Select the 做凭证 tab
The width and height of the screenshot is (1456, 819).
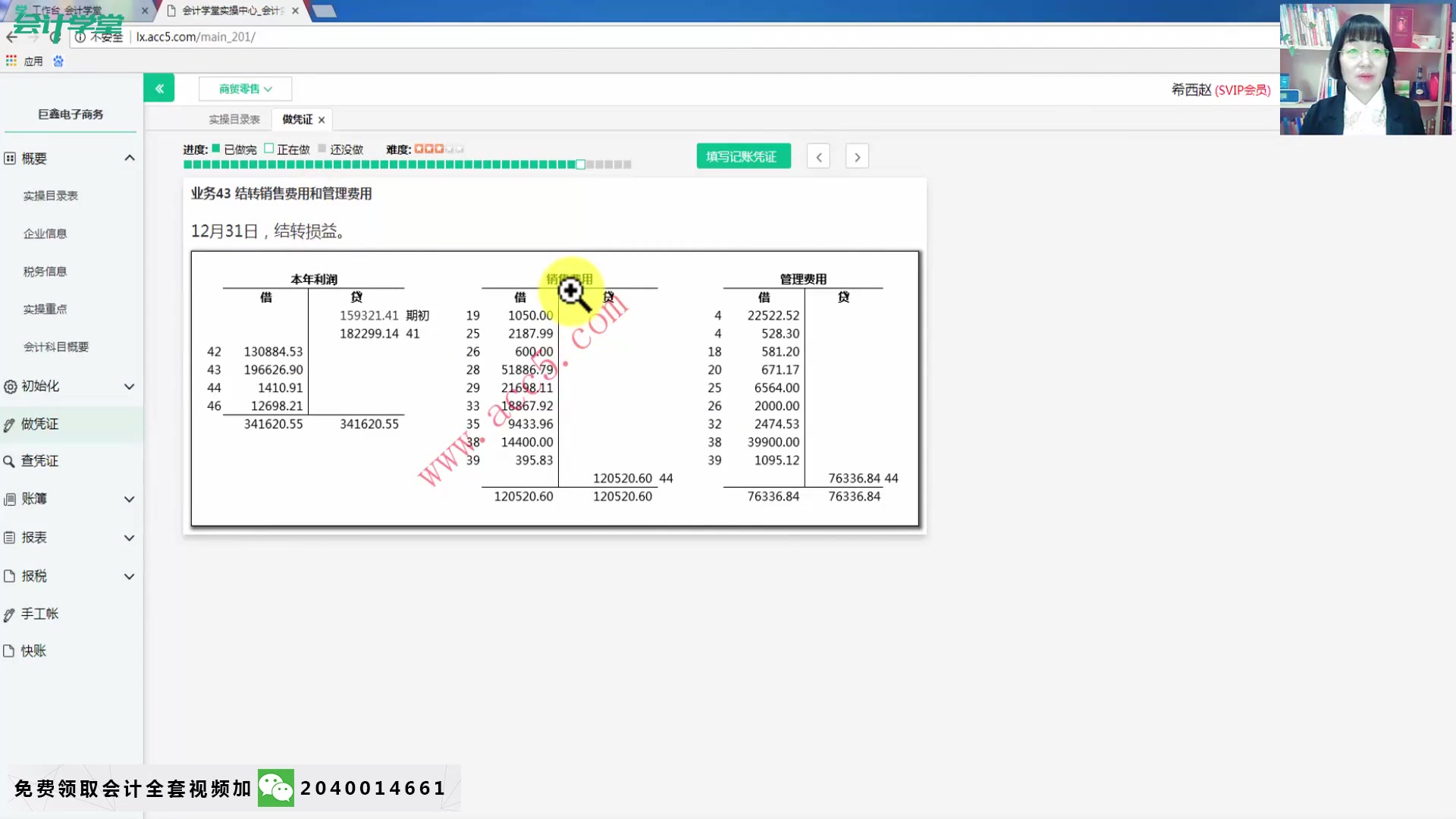point(296,119)
